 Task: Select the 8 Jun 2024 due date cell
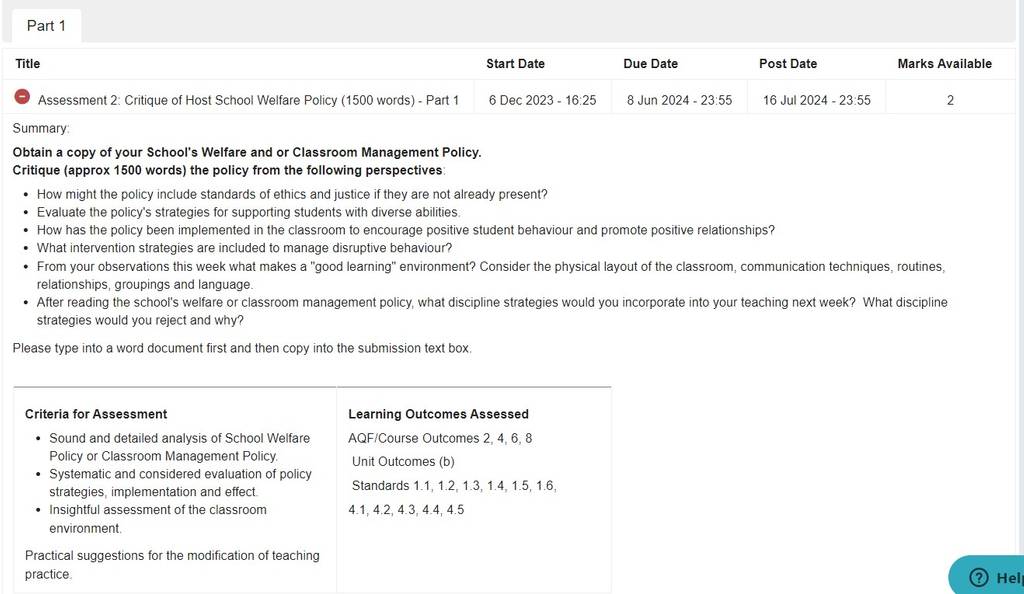coord(679,101)
